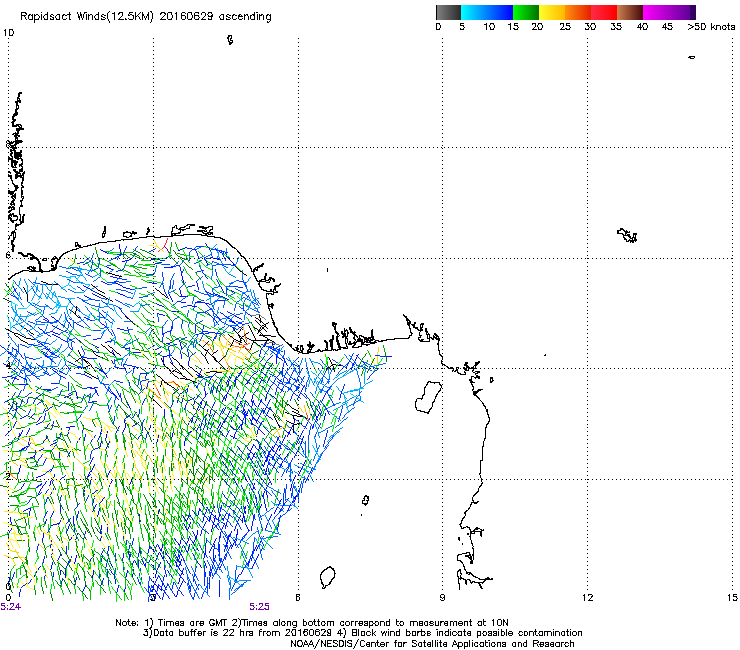
Task: Click the "Rapidscat Winds(12.5KM)" title text
Action: tap(87, 17)
